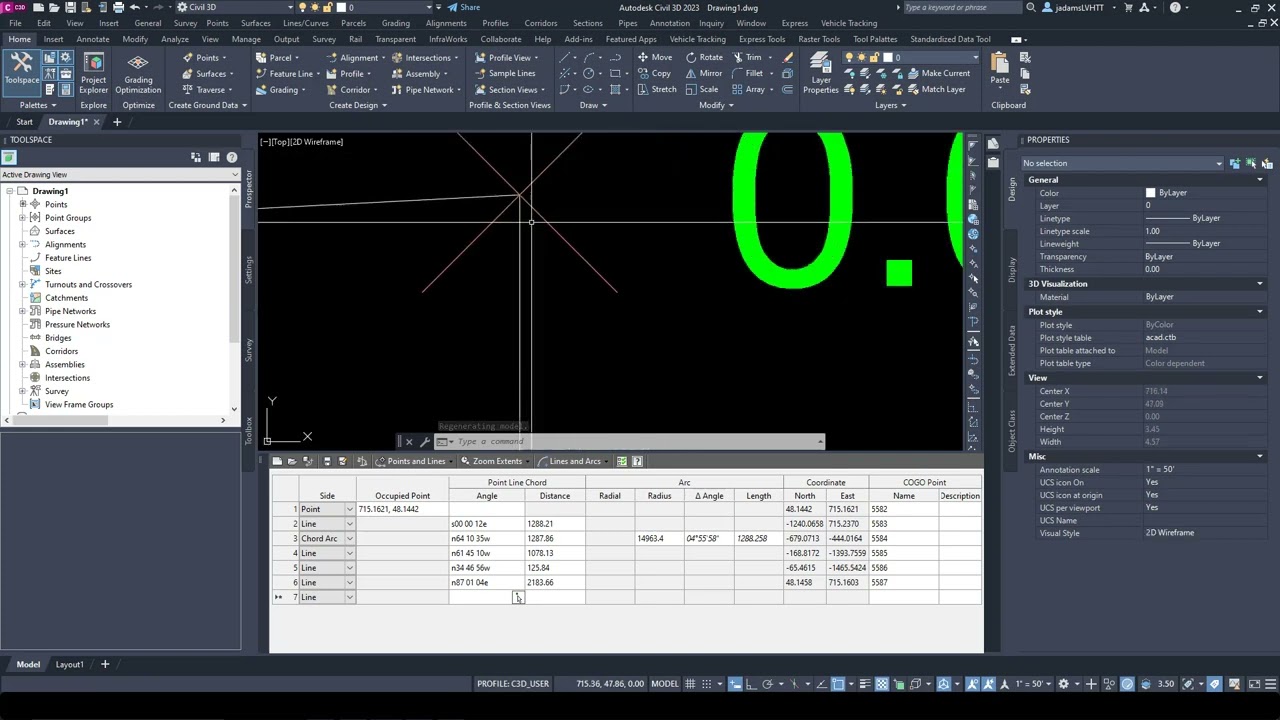1280x720 pixels.
Task: Select the Rotate tool
Action: 704,57
